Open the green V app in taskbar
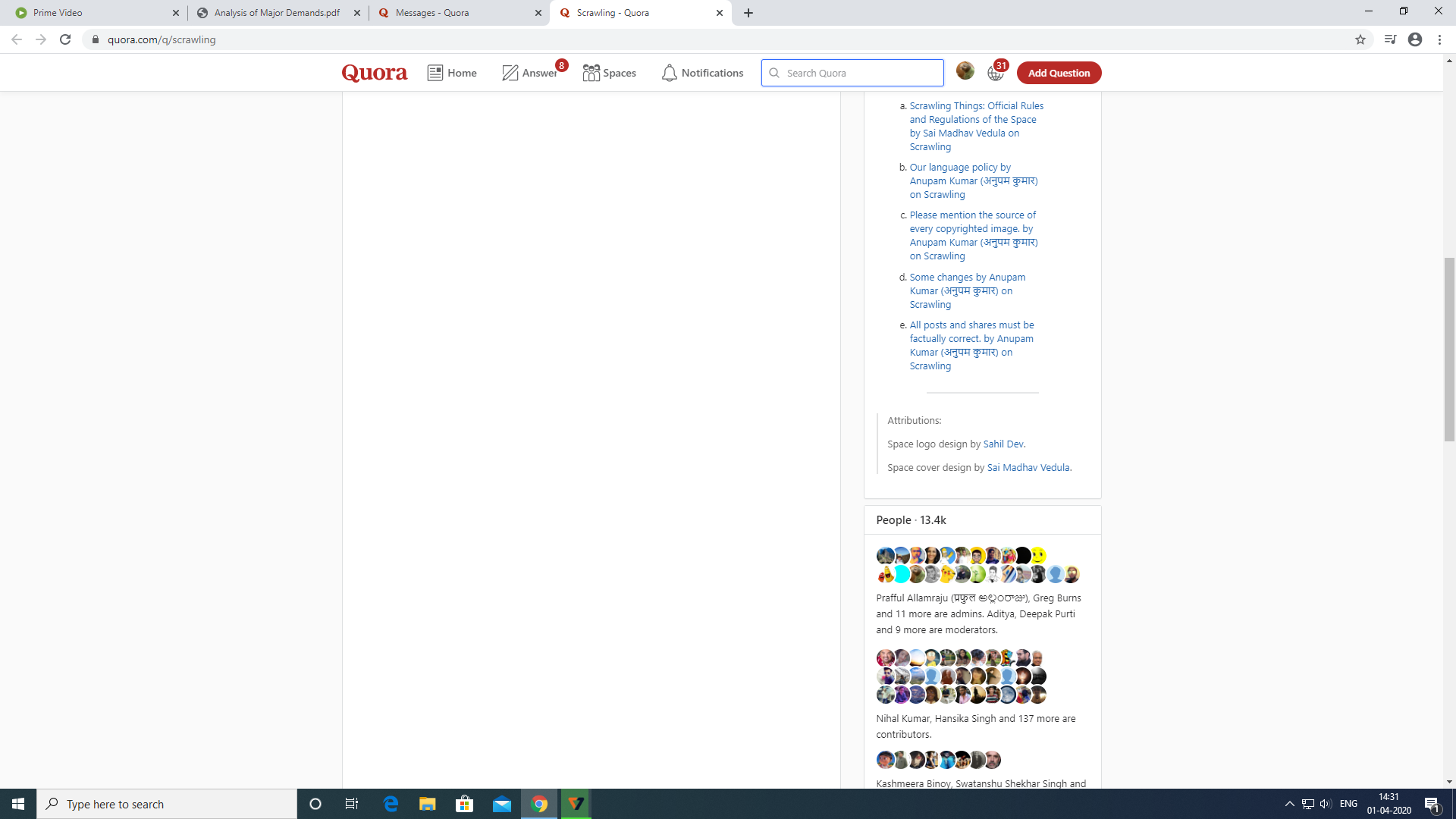 [576, 804]
